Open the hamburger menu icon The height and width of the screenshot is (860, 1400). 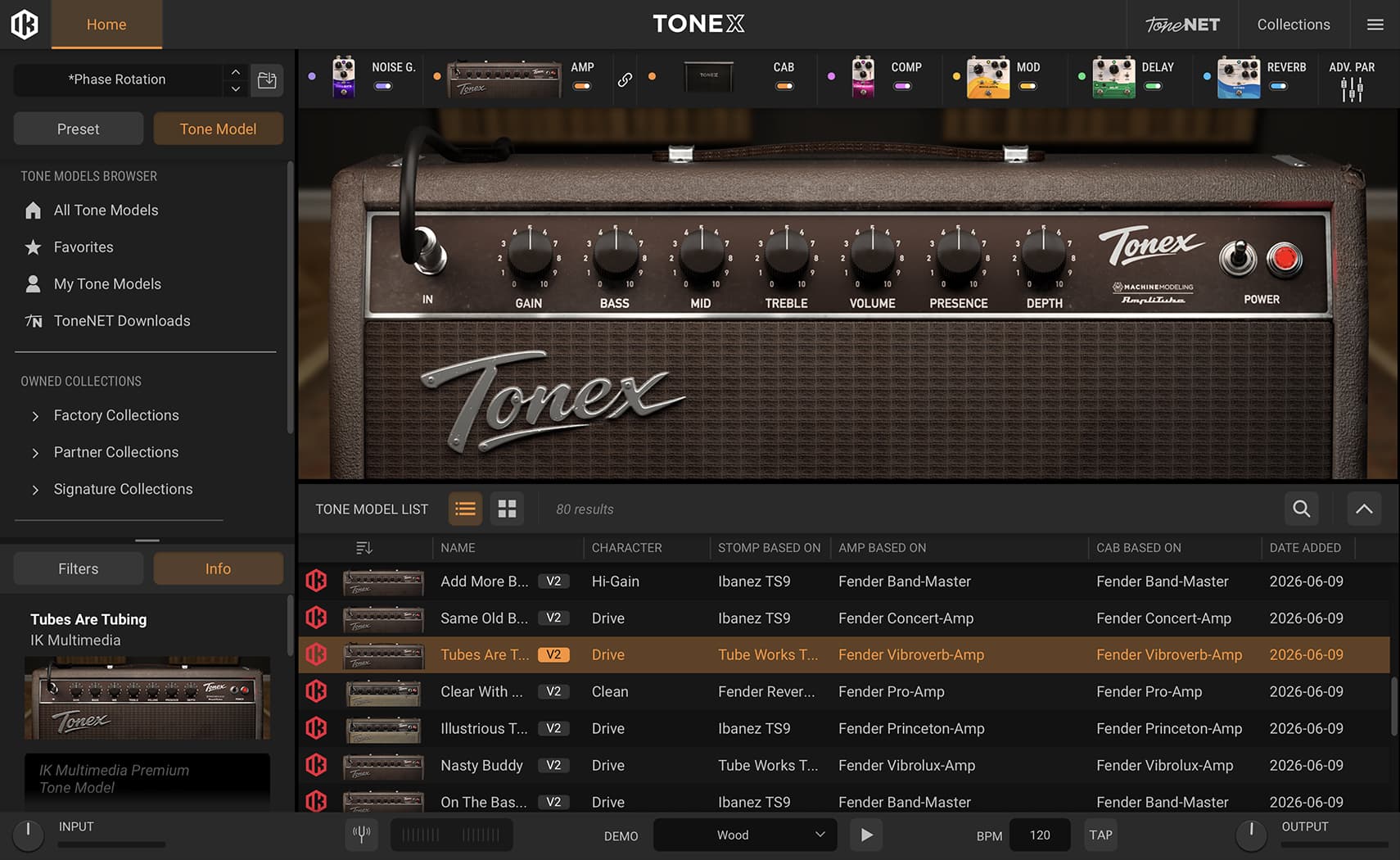1375,25
